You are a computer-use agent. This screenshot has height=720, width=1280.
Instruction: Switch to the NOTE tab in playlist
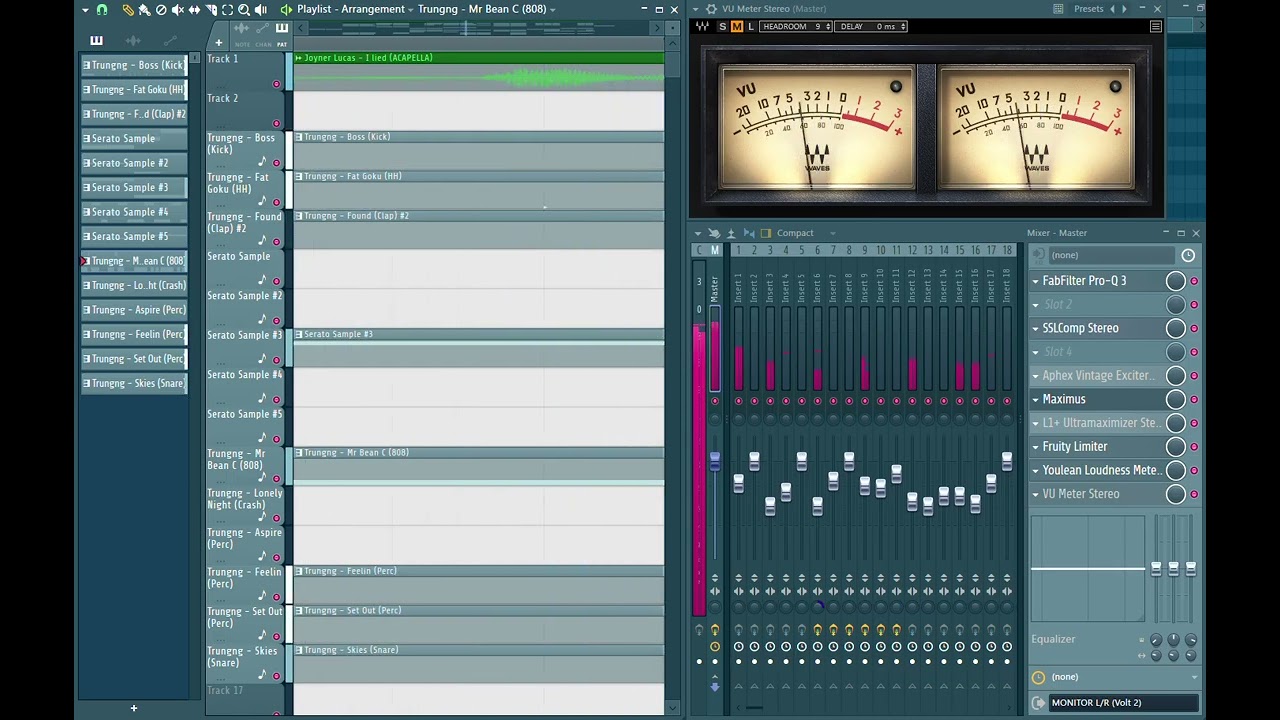(242, 45)
